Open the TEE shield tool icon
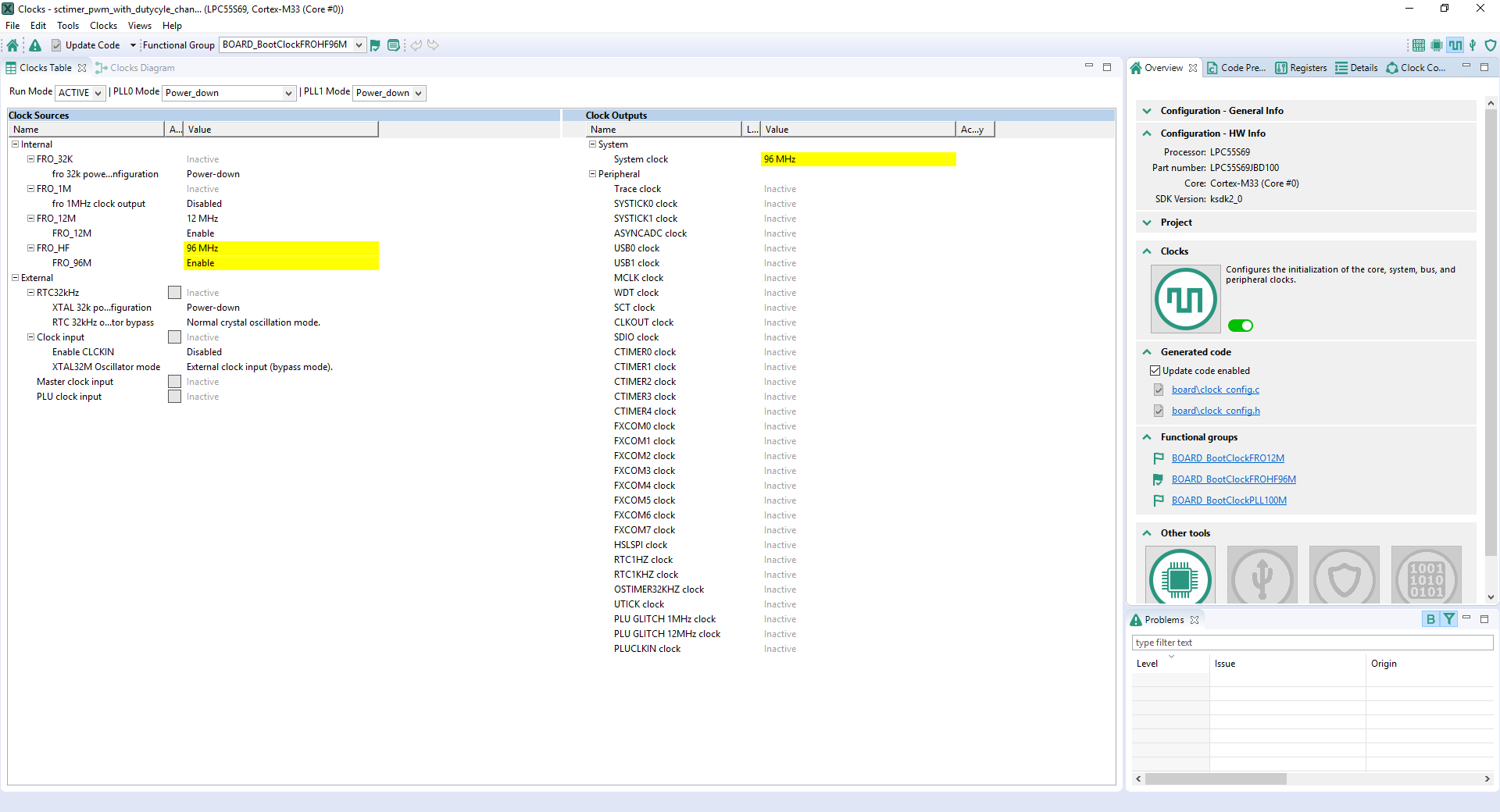The image size is (1500, 812). pos(1490,45)
